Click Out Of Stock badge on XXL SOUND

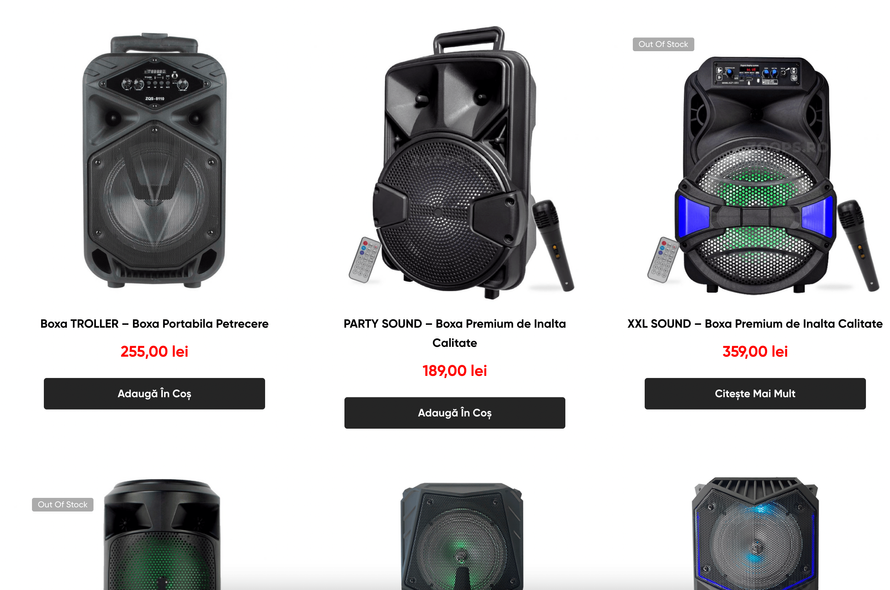click(x=663, y=44)
